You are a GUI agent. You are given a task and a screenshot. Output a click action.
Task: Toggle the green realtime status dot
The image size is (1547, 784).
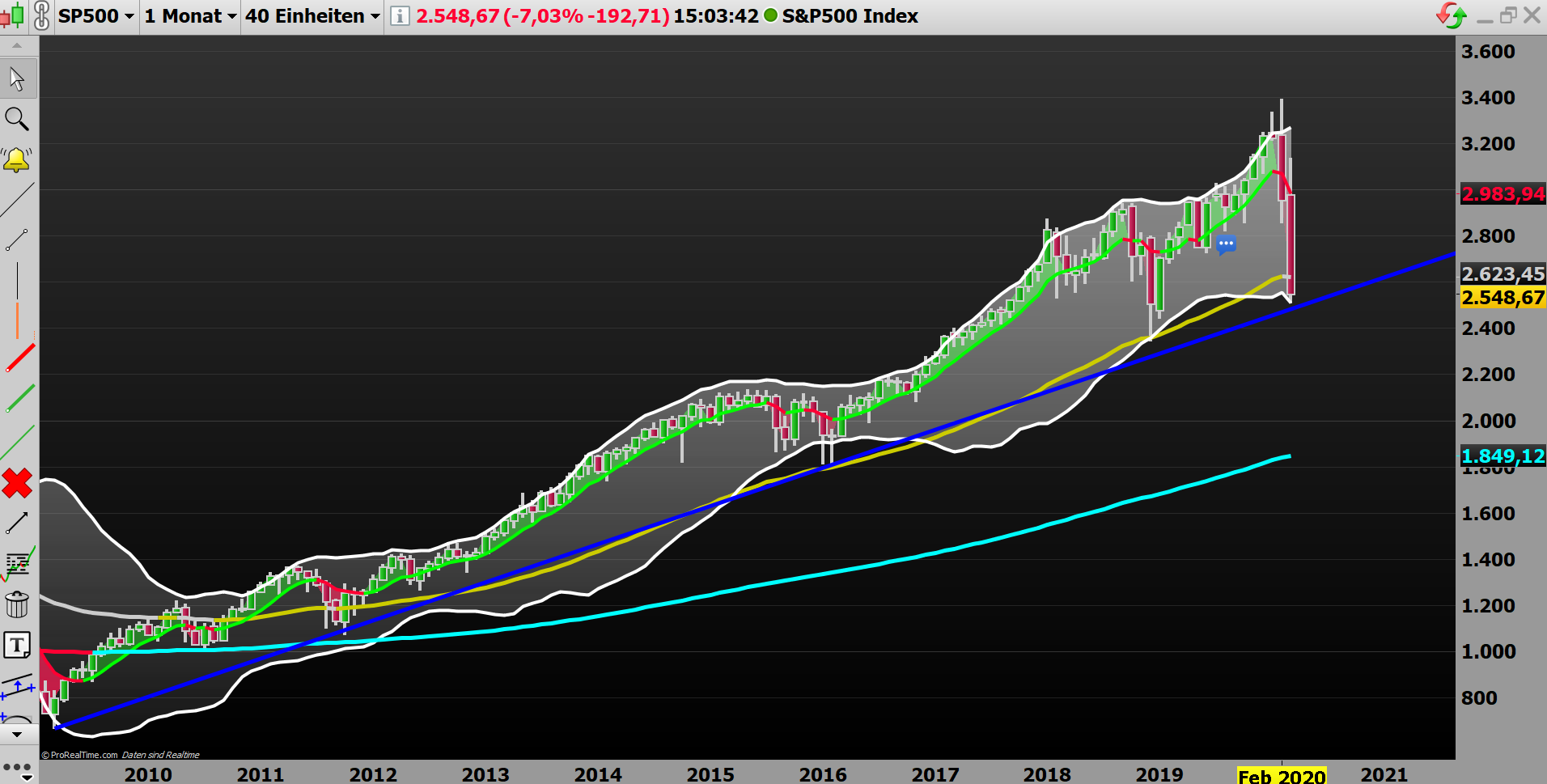click(770, 15)
